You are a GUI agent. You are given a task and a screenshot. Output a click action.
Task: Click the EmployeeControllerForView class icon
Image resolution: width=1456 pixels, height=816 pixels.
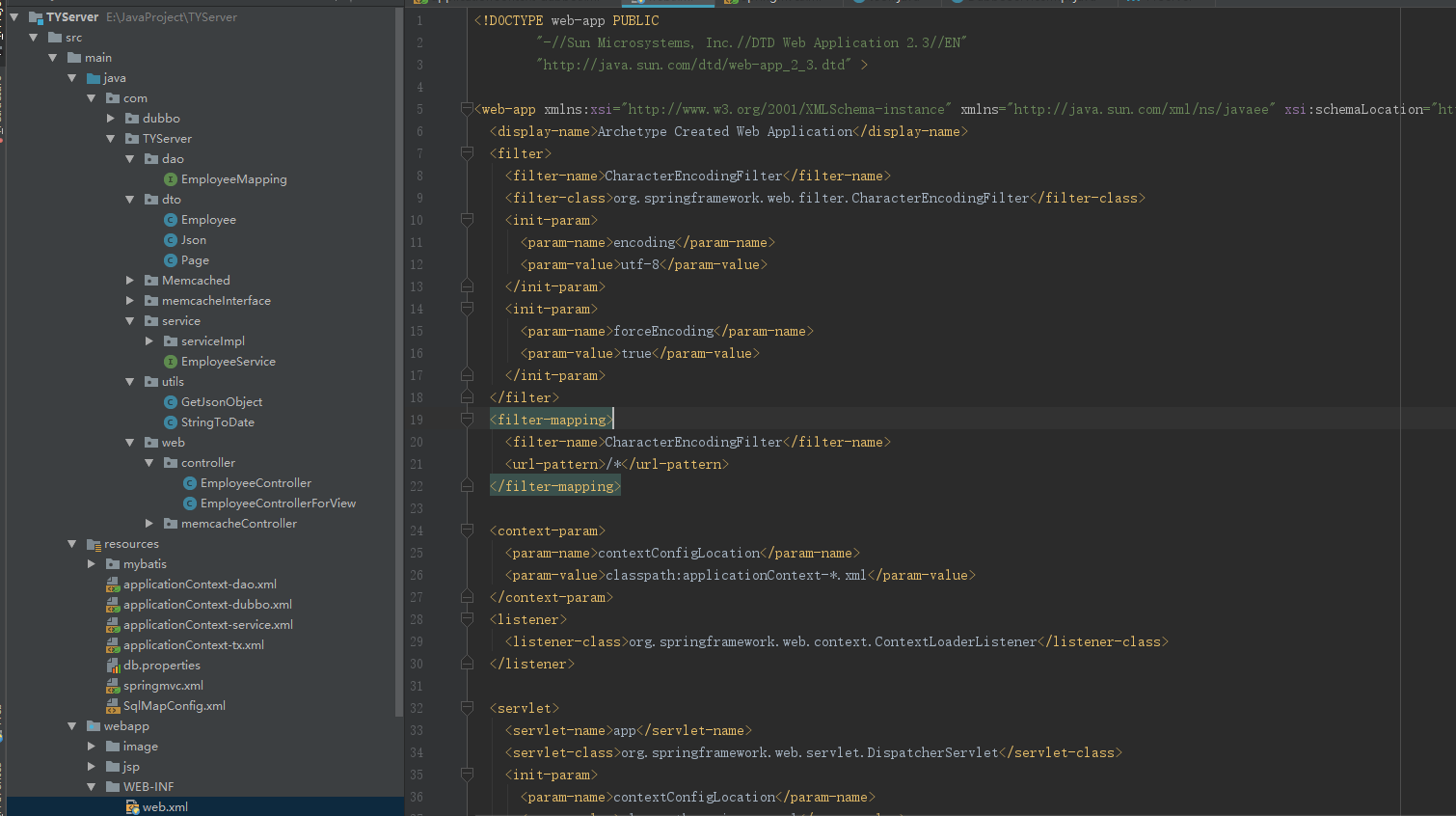coord(190,503)
